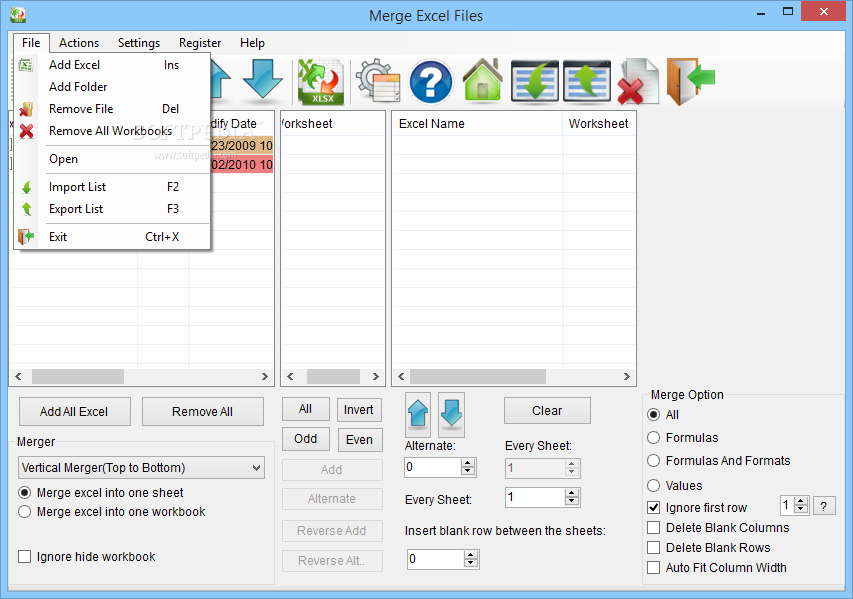This screenshot has height=599, width=853.
Task: Select Merge Option All radio button
Action: 654,415
